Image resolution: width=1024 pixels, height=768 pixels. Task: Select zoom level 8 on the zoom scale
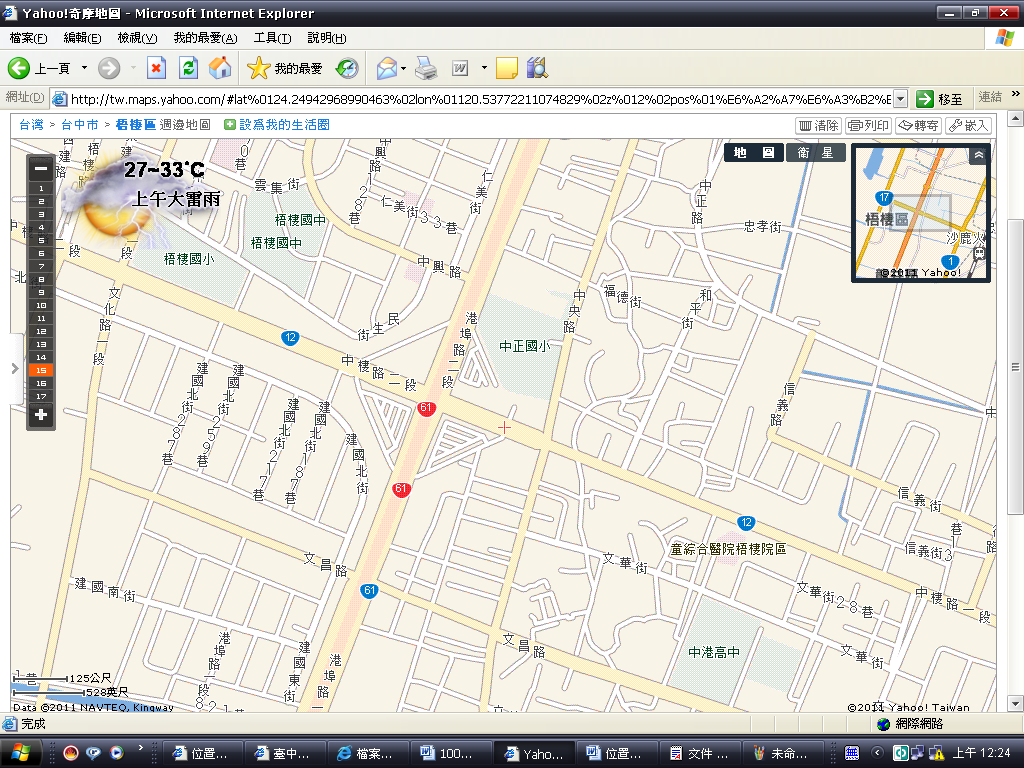click(x=41, y=279)
